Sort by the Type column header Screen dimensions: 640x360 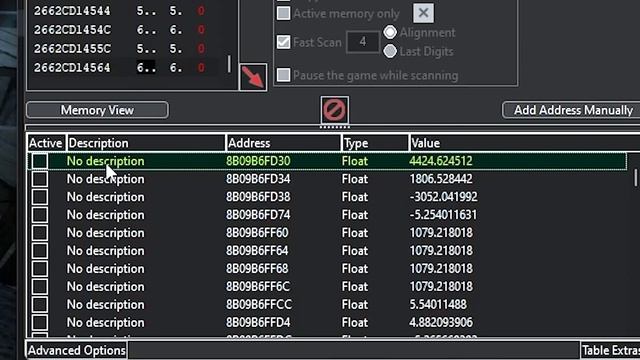pos(375,143)
